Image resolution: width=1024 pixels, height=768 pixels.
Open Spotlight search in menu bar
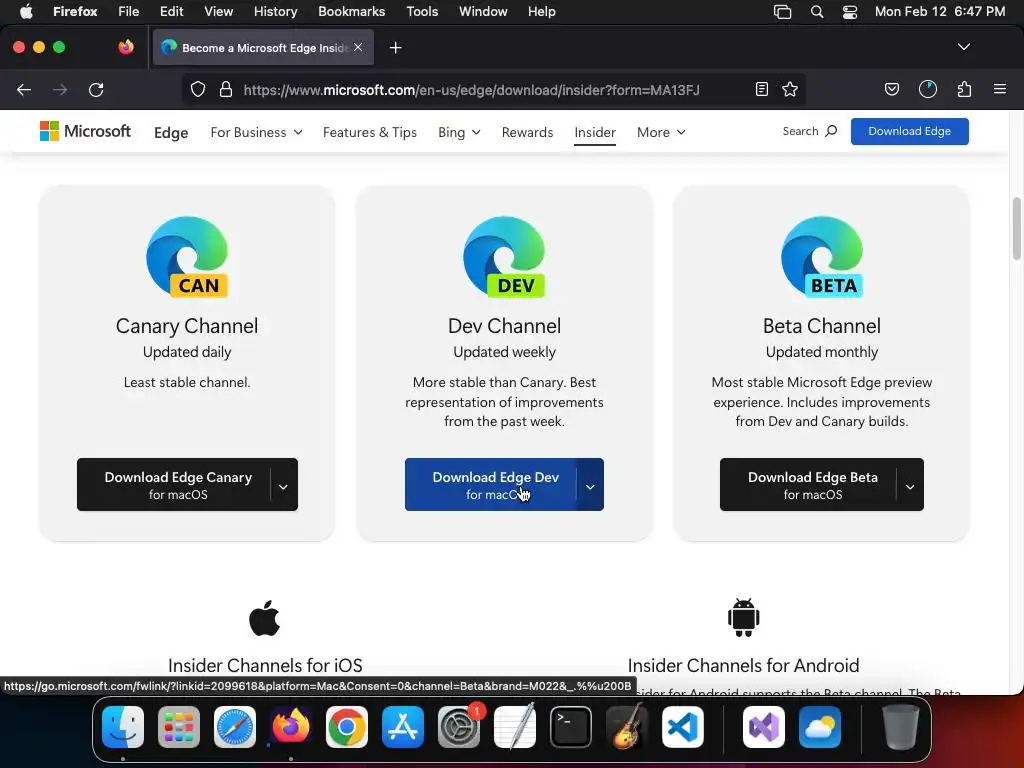(816, 11)
